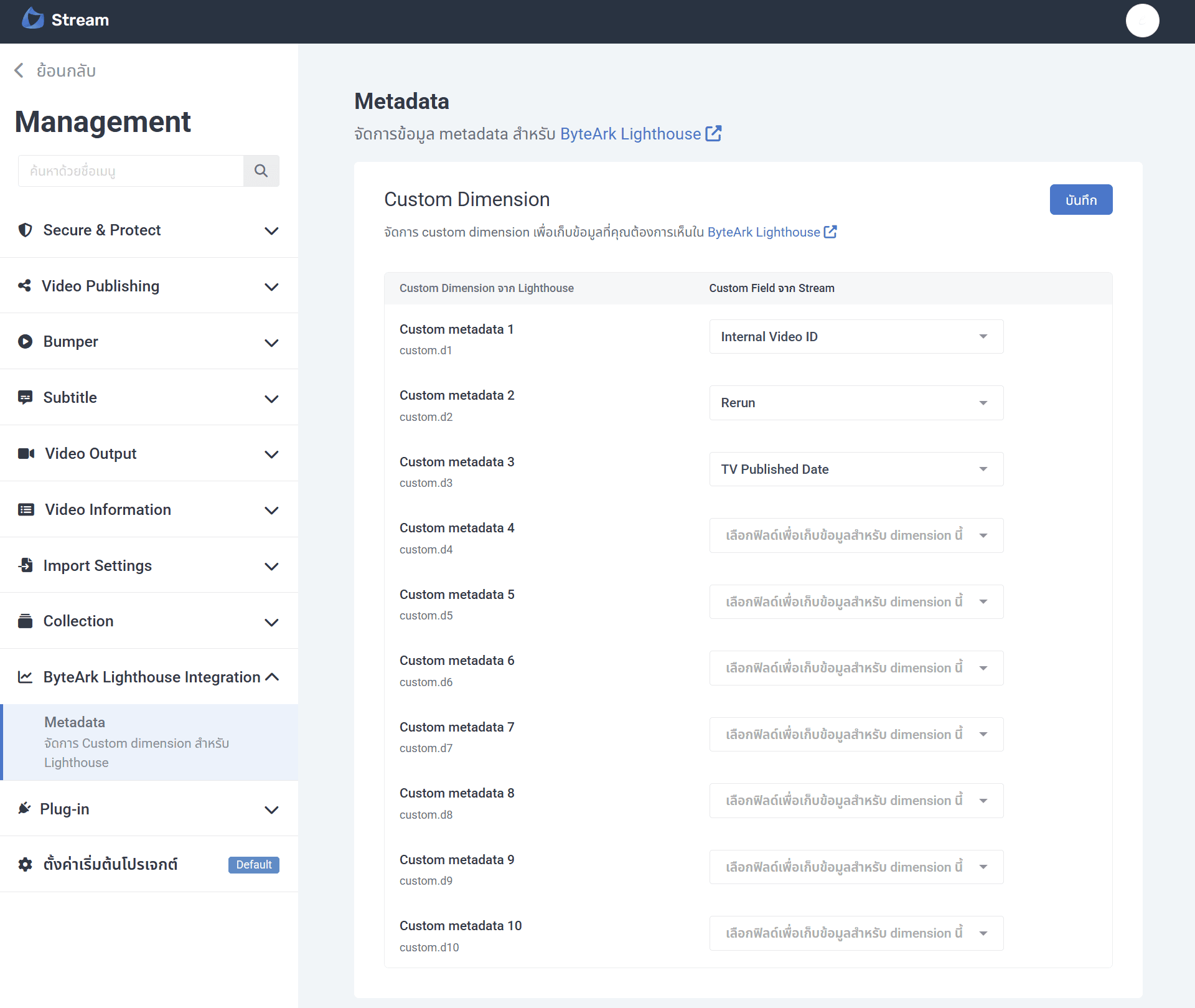Click the custom.d10 key text

click(429, 947)
